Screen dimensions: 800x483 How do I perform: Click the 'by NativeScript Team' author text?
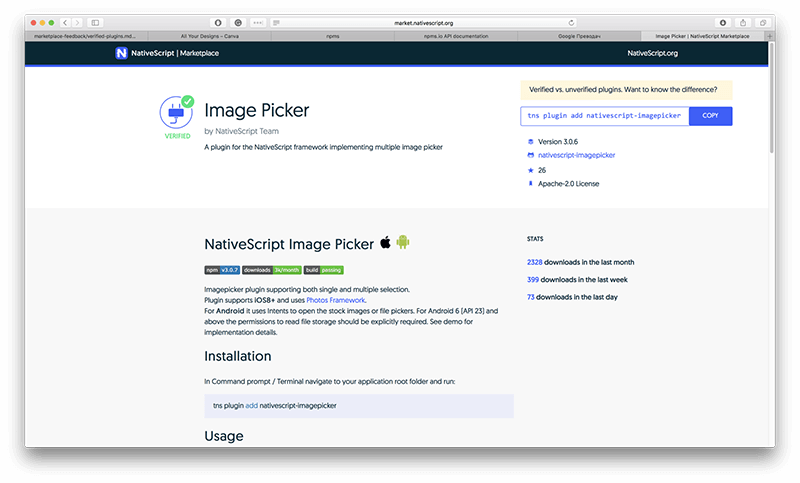tap(241, 131)
